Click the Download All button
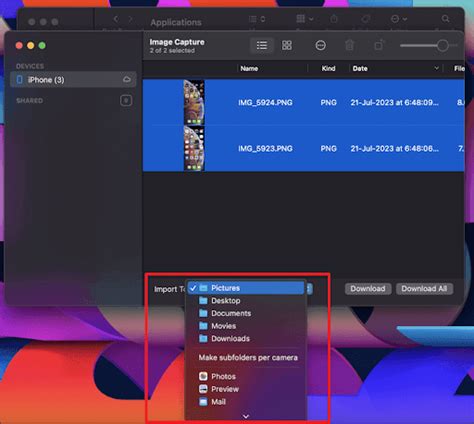 424,289
